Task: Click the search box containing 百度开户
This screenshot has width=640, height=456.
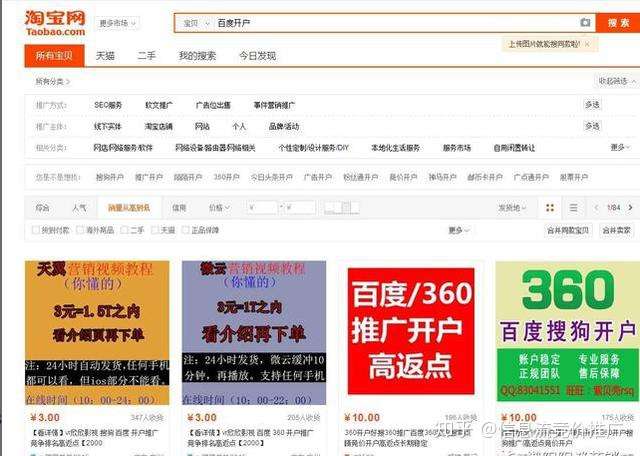Action: (394, 23)
